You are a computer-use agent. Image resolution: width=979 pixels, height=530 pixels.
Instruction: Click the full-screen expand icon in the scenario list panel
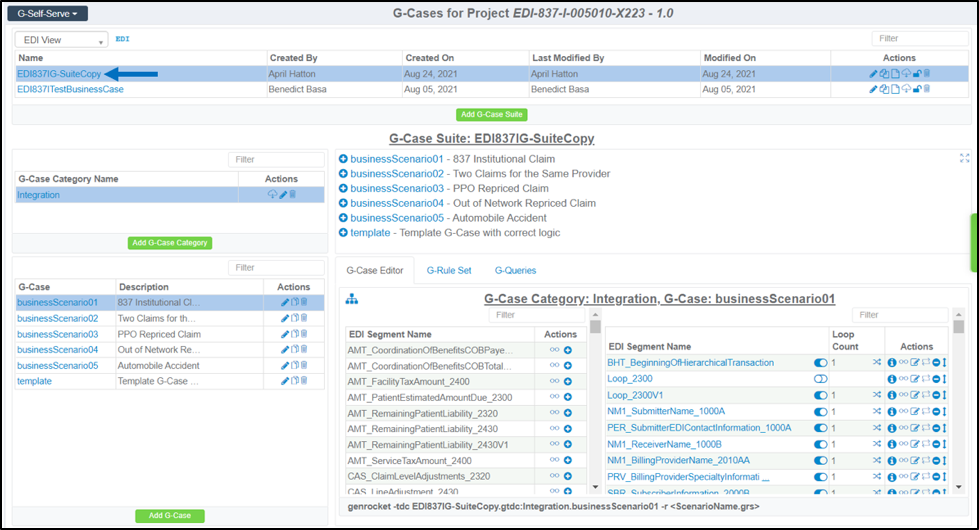(x=965, y=159)
